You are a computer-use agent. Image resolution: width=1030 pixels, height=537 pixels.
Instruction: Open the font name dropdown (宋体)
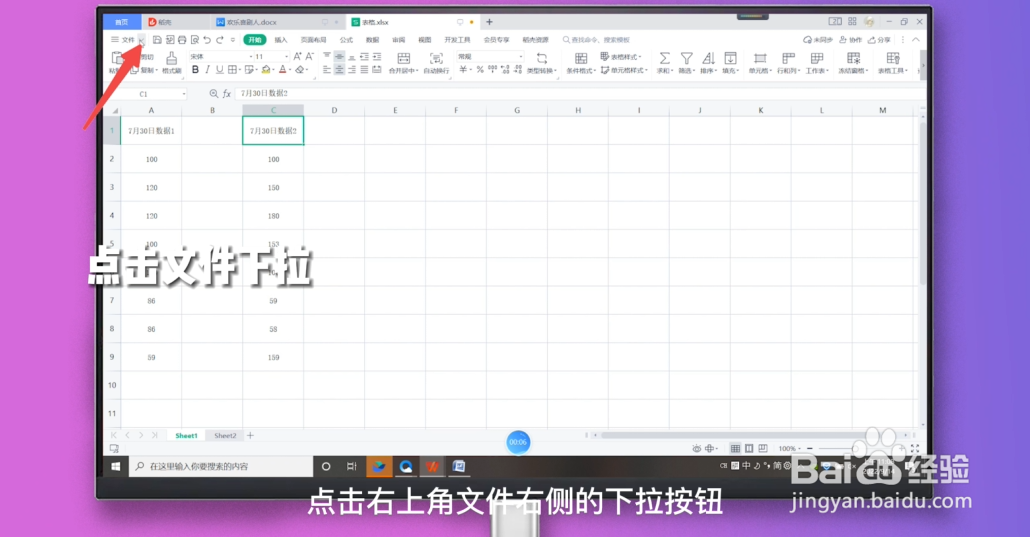250,57
